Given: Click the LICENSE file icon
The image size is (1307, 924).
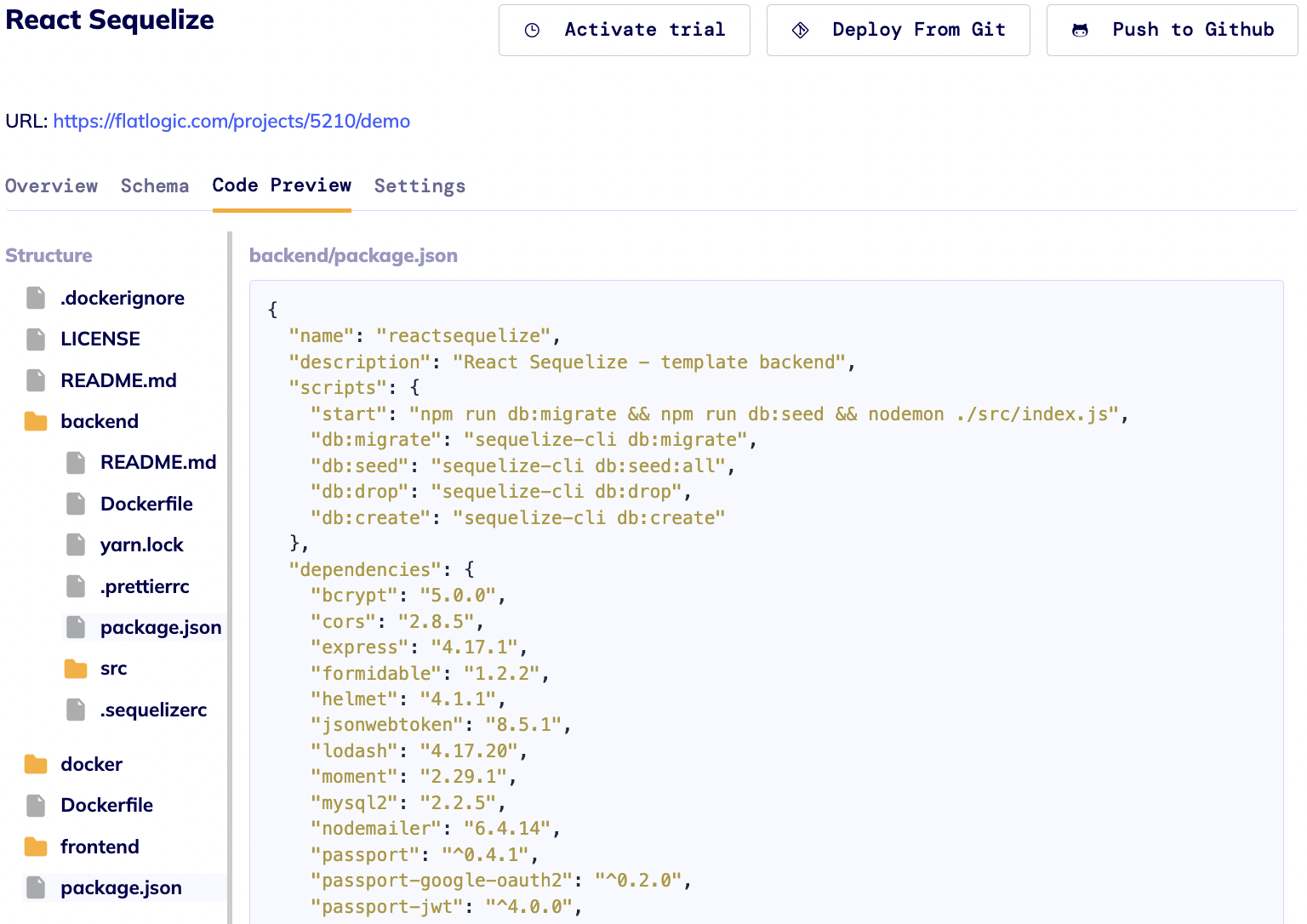Looking at the screenshot, I should tap(36, 339).
